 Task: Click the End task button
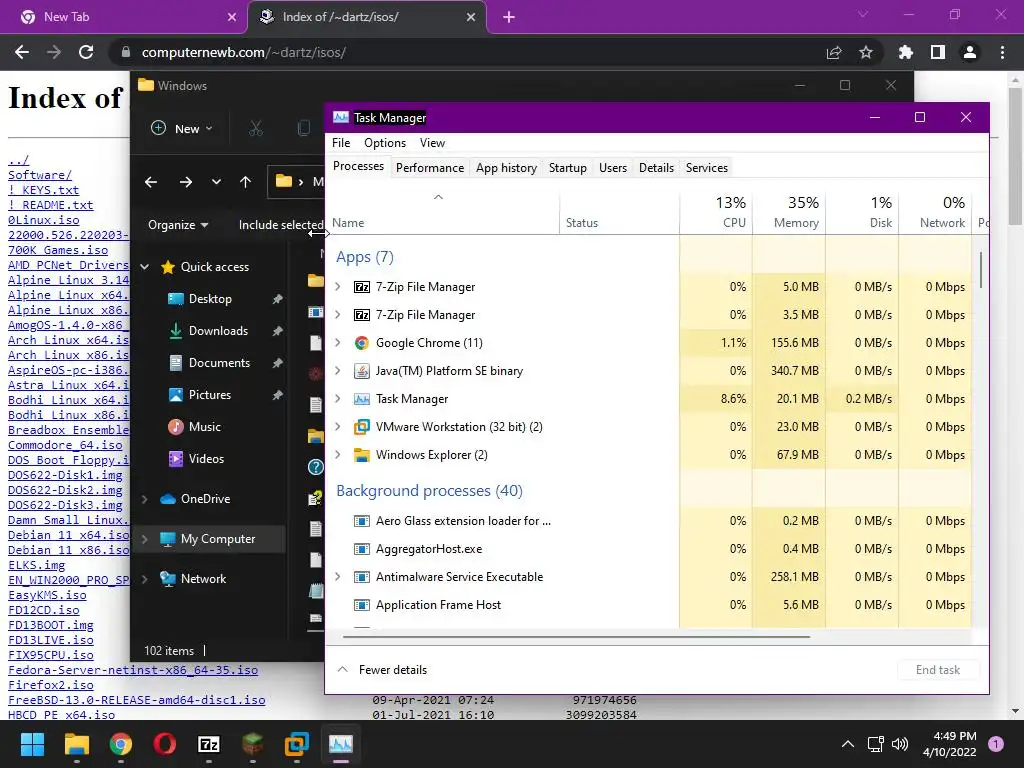tap(938, 670)
